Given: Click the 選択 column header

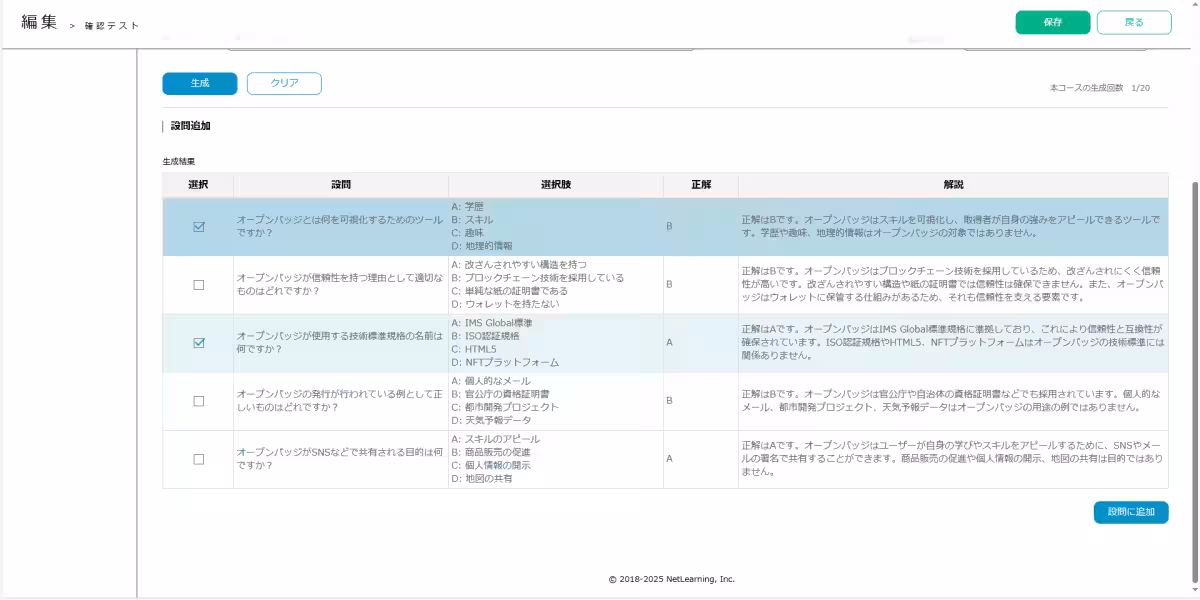Looking at the screenshot, I should tap(198, 185).
